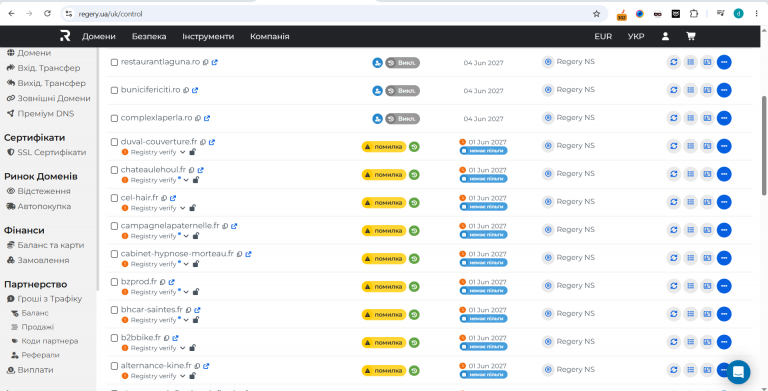Viewport: 768px width, 391px height.
Task: Open the user account icon in top bar
Action: point(665,36)
